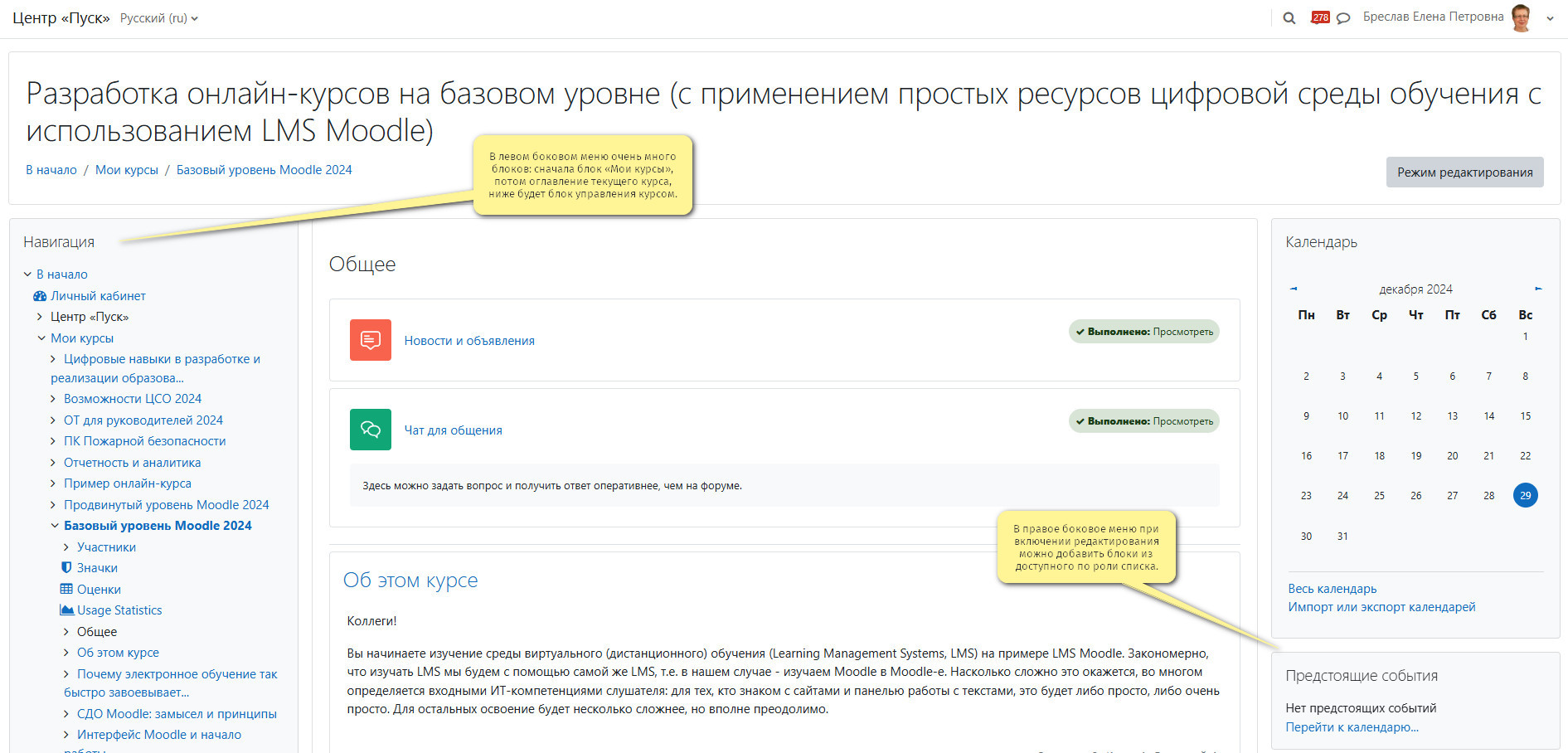Expand the Отчетность и аналитика node
This screenshot has height=753, width=1568.
coord(54,463)
